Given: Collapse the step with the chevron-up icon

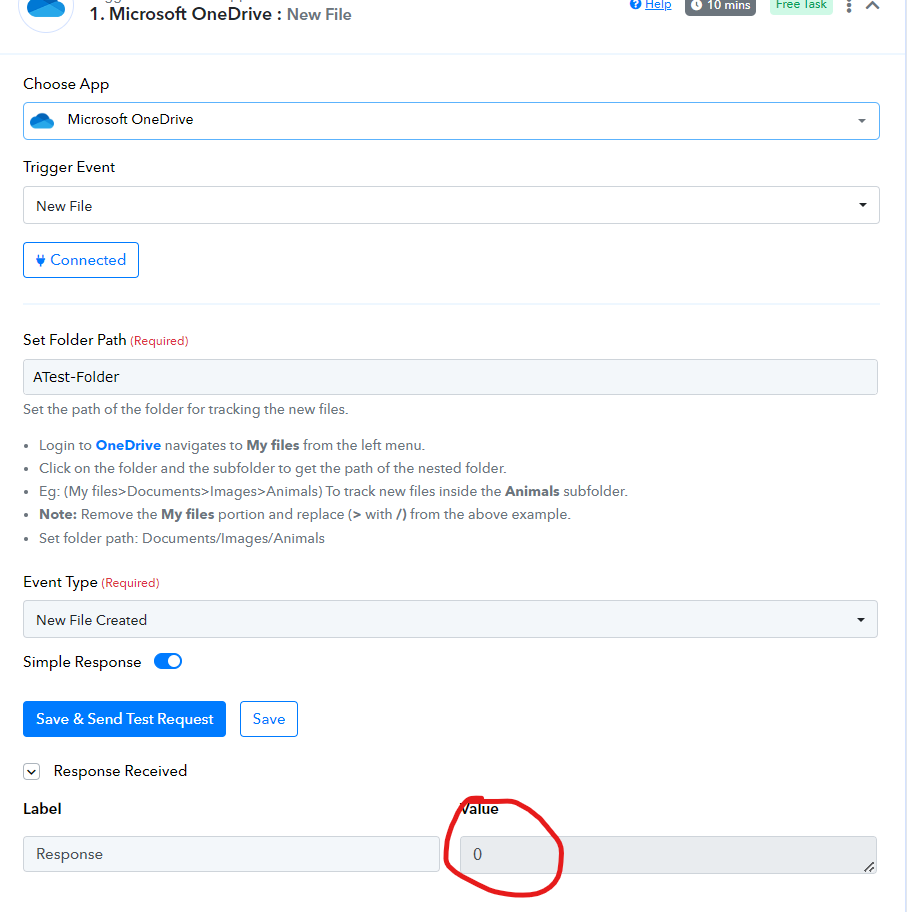Looking at the screenshot, I should tap(872, 6).
